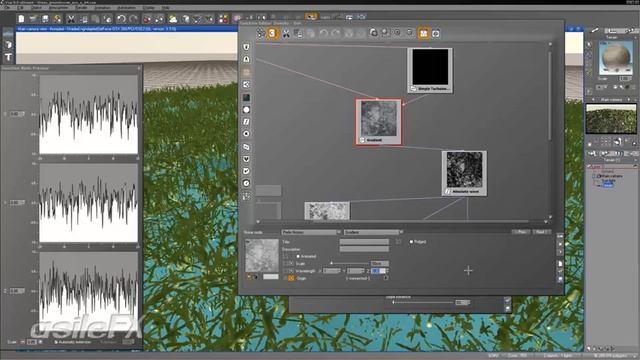Open the atmosphere cloud-and-sun icon

(x=173, y=19)
